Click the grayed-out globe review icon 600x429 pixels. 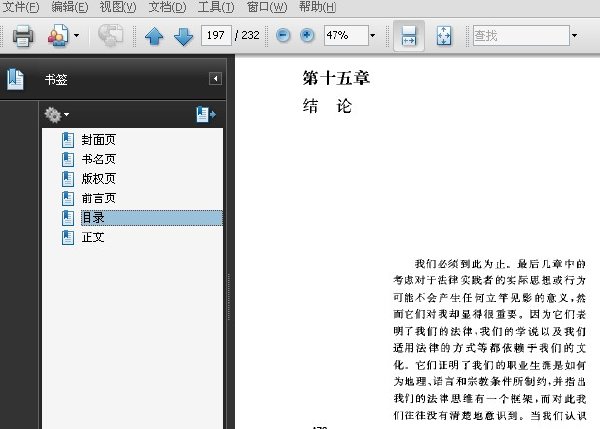point(111,36)
